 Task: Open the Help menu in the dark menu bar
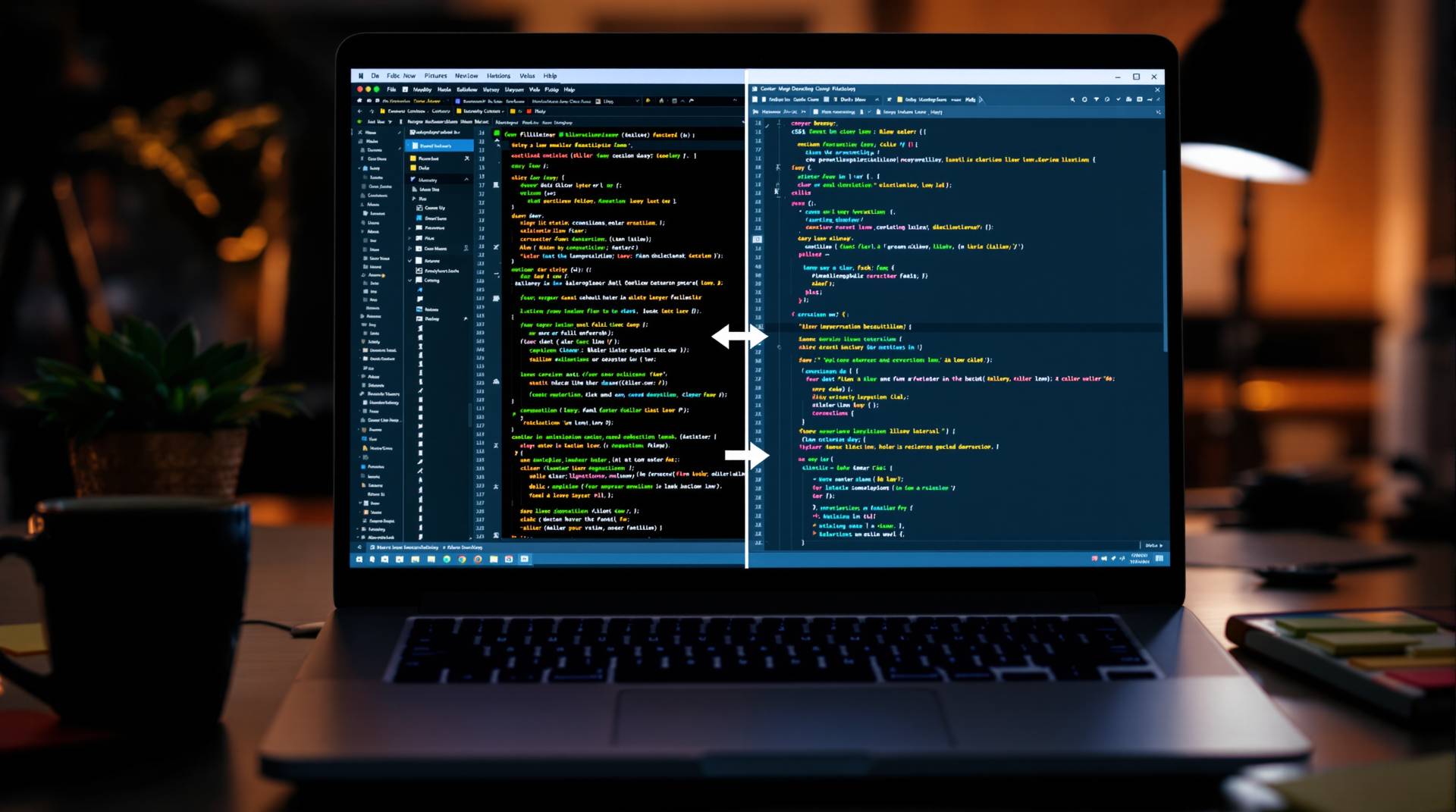570,89
